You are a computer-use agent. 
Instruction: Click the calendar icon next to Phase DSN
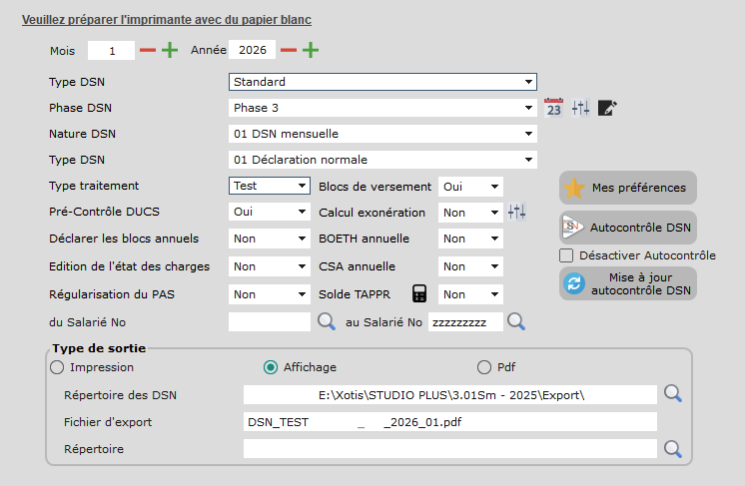pyautogui.click(x=553, y=108)
